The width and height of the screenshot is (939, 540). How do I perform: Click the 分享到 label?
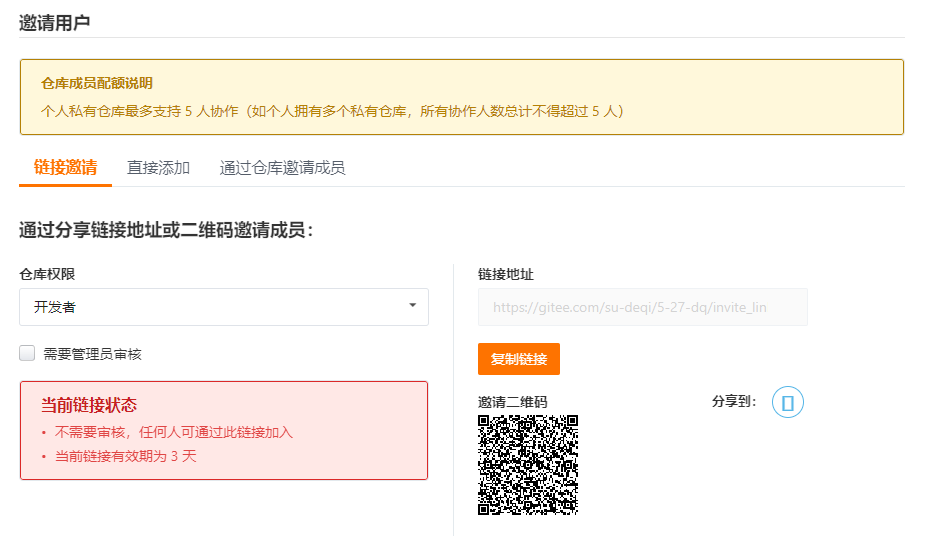coord(734,401)
